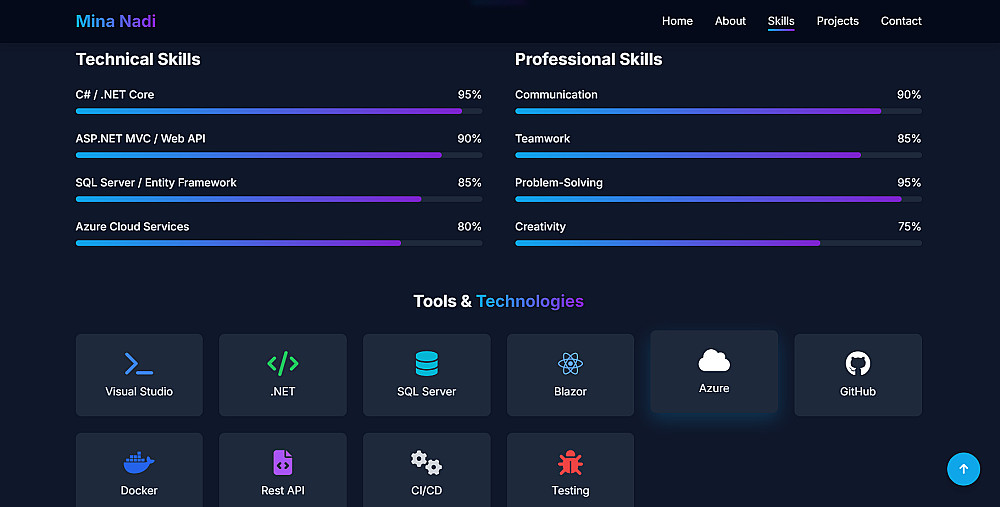Click the Professional Skills heading
This screenshot has width=1000, height=507.
click(x=588, y=59)
